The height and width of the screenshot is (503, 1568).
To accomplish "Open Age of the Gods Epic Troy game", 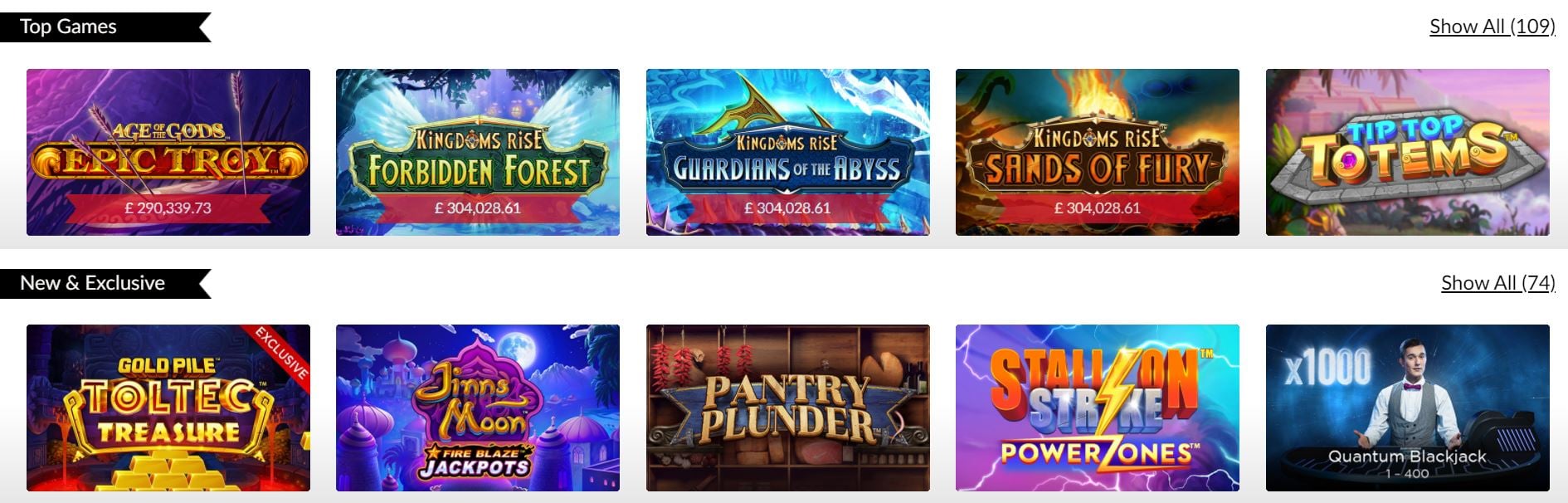I will (x=168, y=152).
